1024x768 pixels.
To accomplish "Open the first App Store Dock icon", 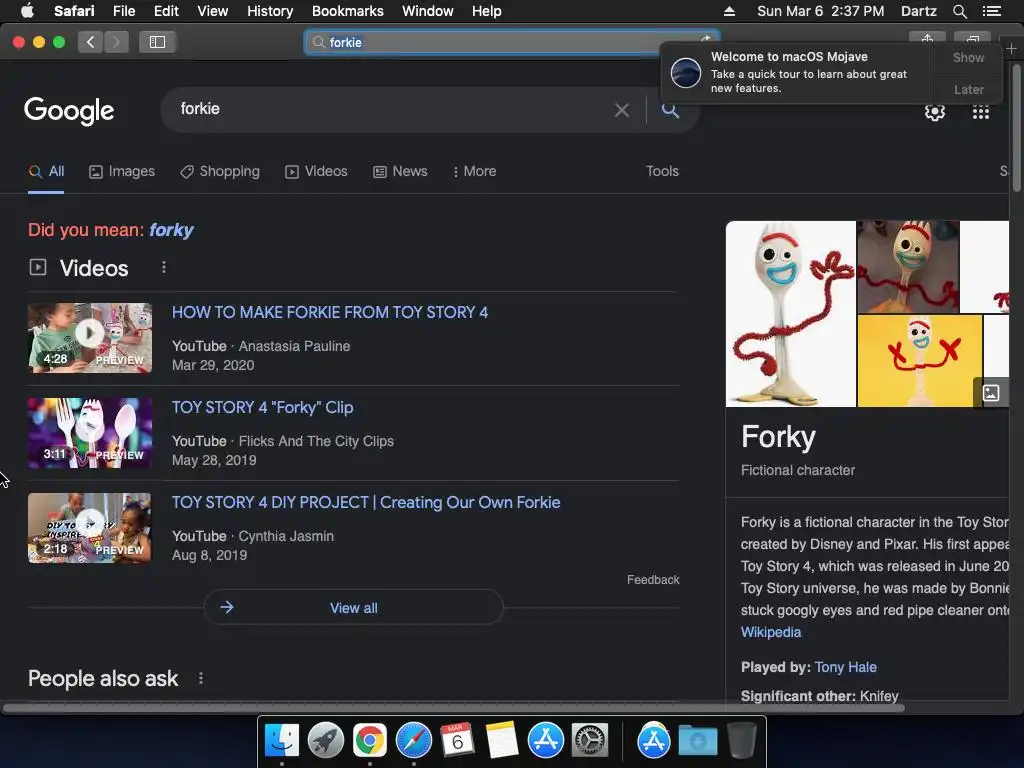I will coord(545,741).
